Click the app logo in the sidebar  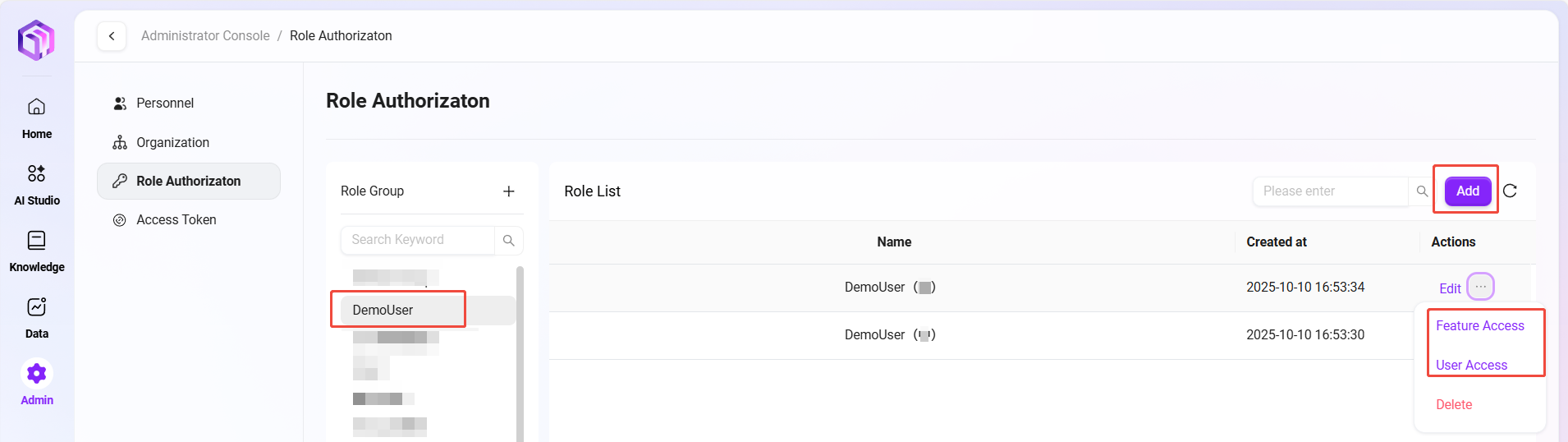coord(36,40)
